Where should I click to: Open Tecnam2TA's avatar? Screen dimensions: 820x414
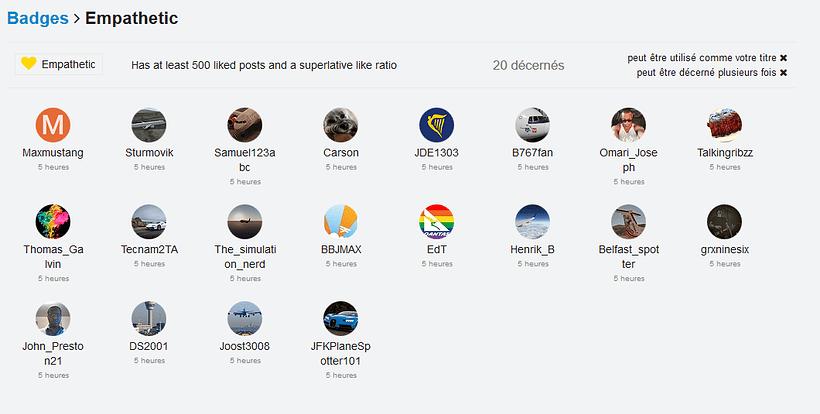(149, 222)
